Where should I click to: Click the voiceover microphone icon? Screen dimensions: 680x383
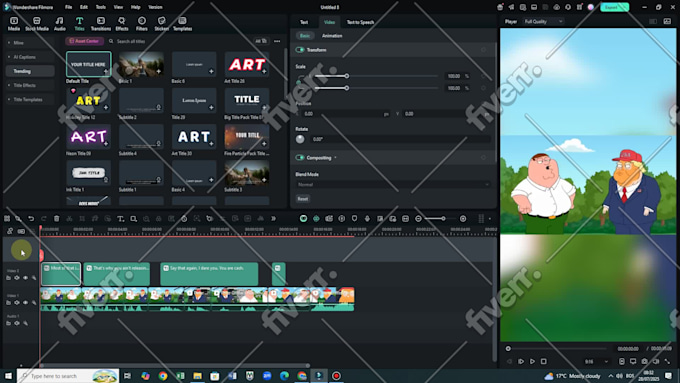pos(367,219)
